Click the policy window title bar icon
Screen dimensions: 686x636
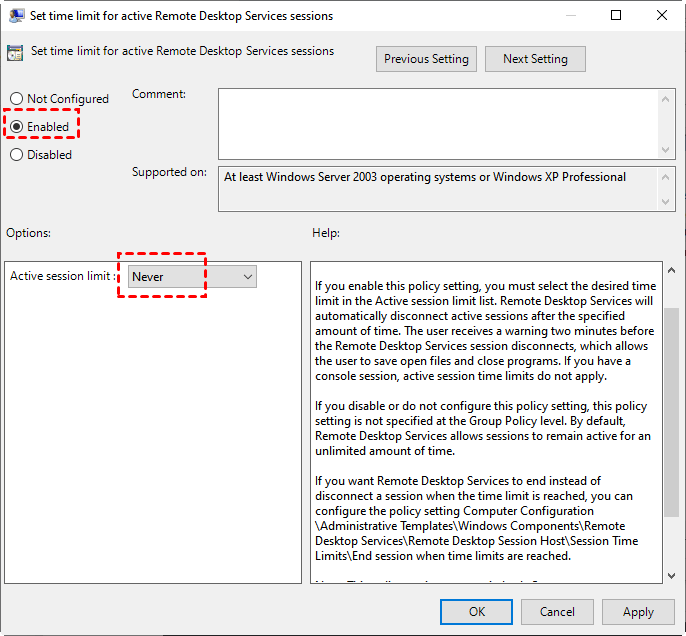(16, 16)
